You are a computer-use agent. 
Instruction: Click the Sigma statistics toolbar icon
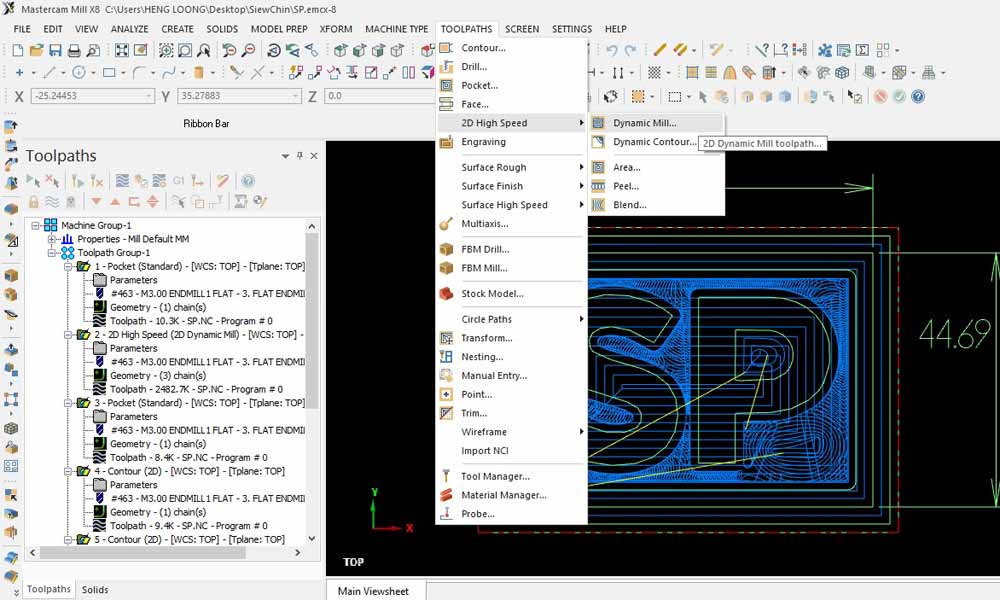[862, 50]
